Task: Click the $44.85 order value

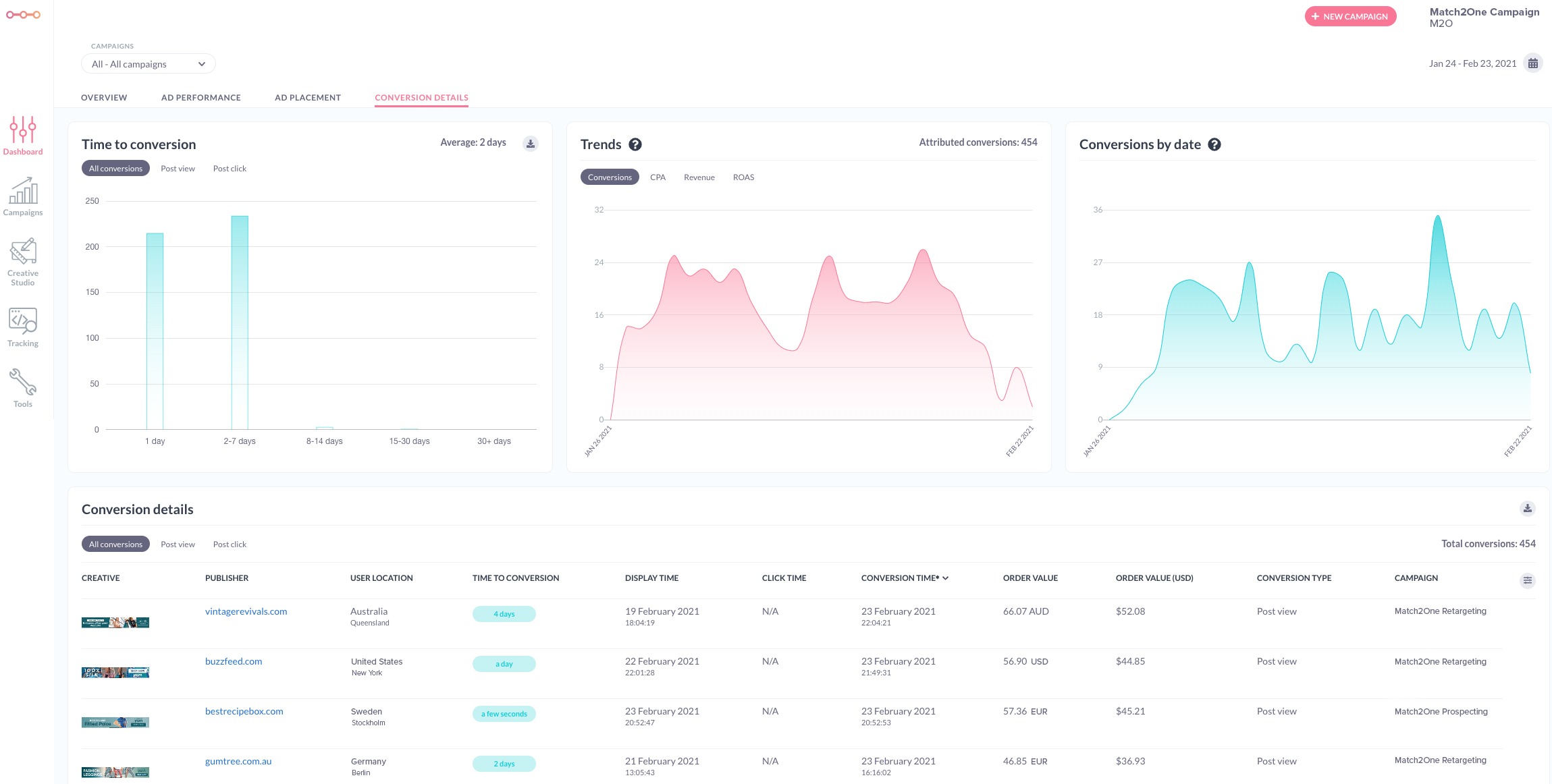Action: 1131,661
